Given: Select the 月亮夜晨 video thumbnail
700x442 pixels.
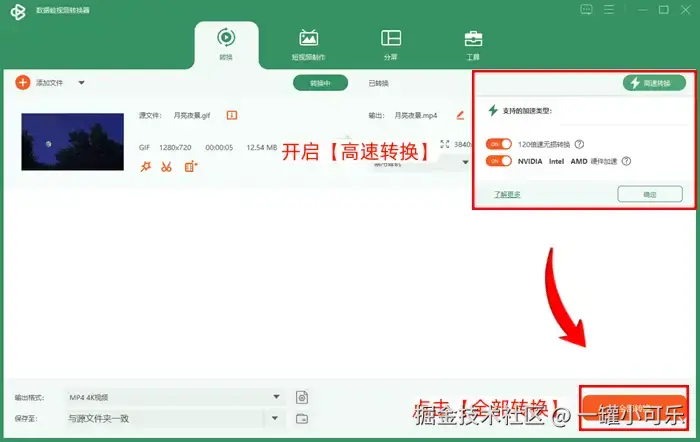Looking at the screenshot, I should (x=72, y=142).
